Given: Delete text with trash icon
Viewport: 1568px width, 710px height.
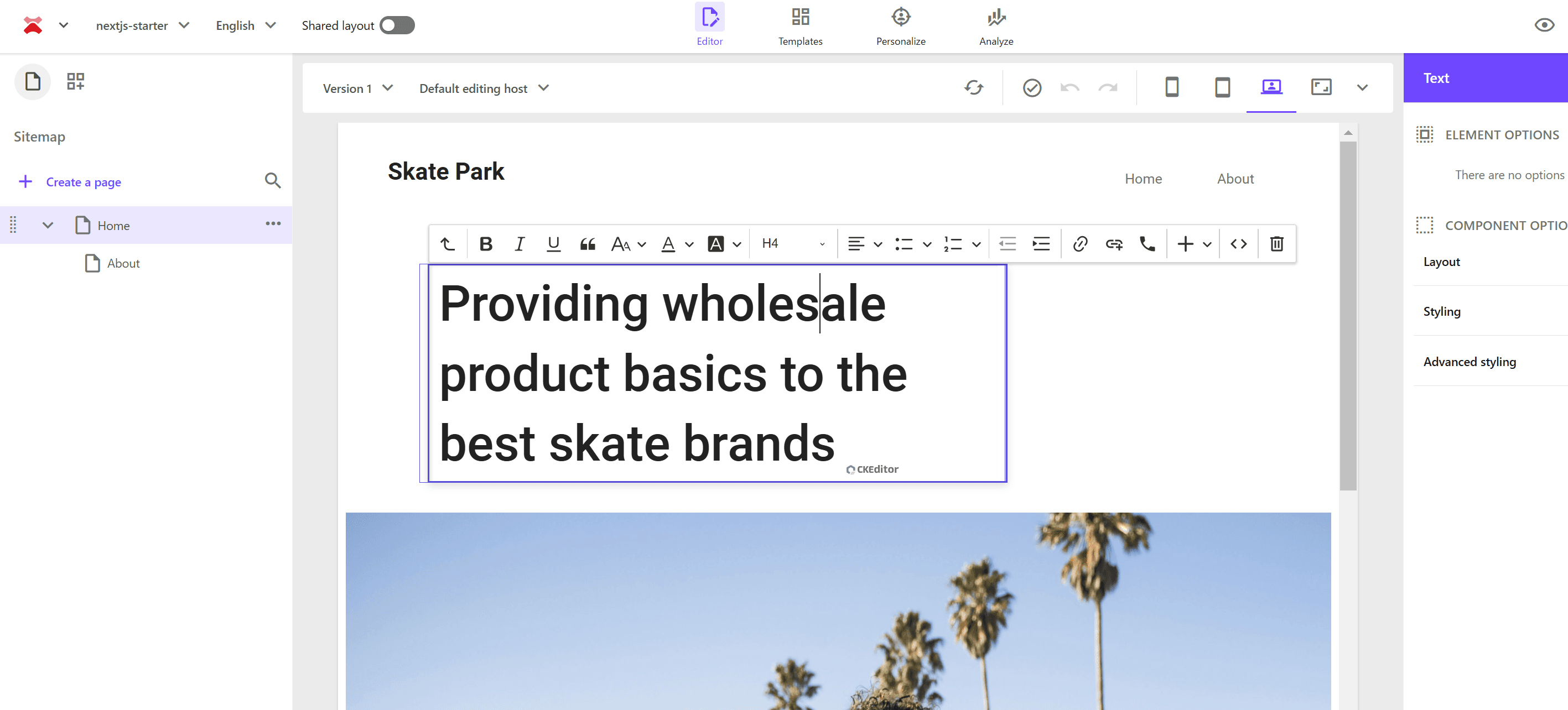Looking at the screenshot, I should pyautogui.click(x=1276, y=244).
